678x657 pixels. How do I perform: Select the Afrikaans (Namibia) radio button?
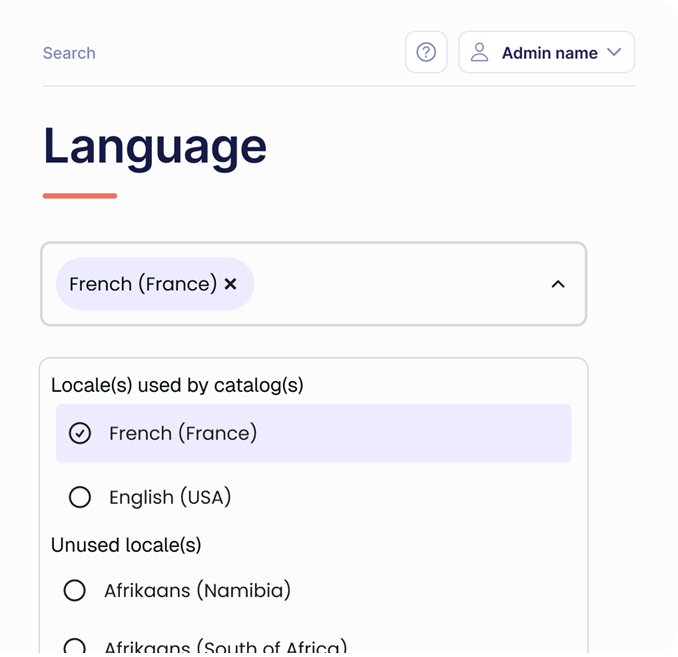point(75,591)
